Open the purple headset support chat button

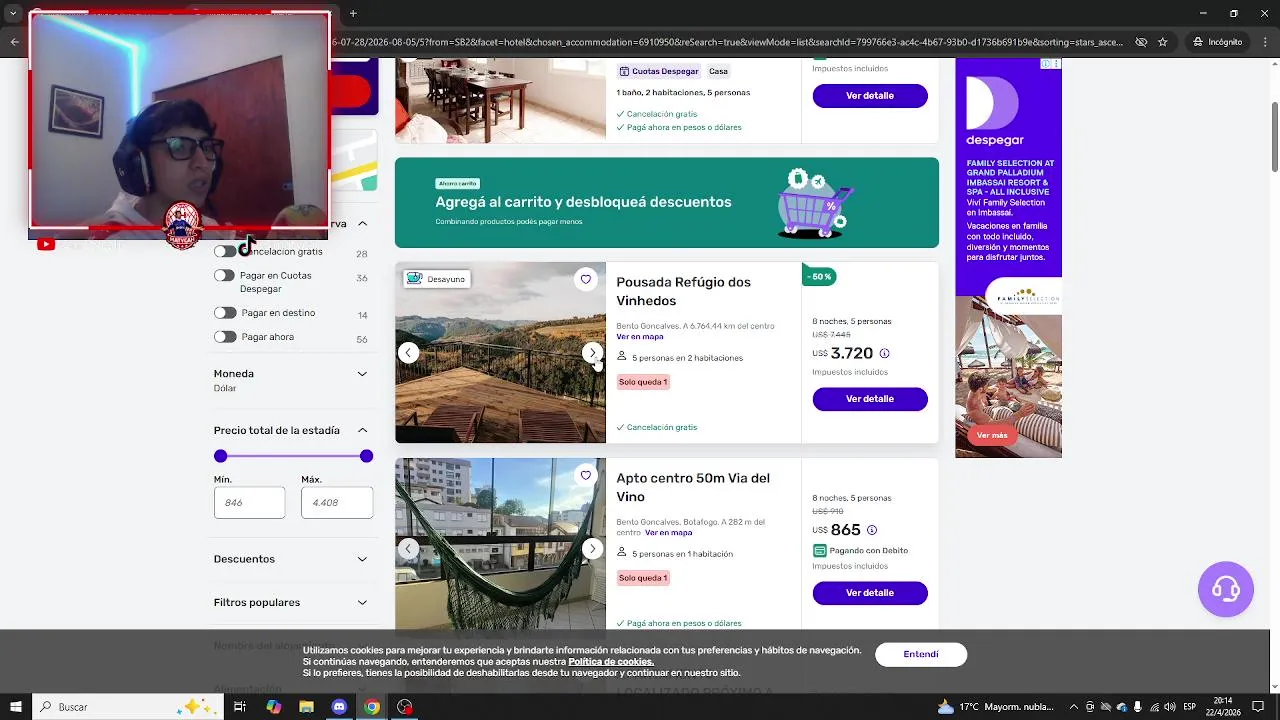coord(1226,589)
